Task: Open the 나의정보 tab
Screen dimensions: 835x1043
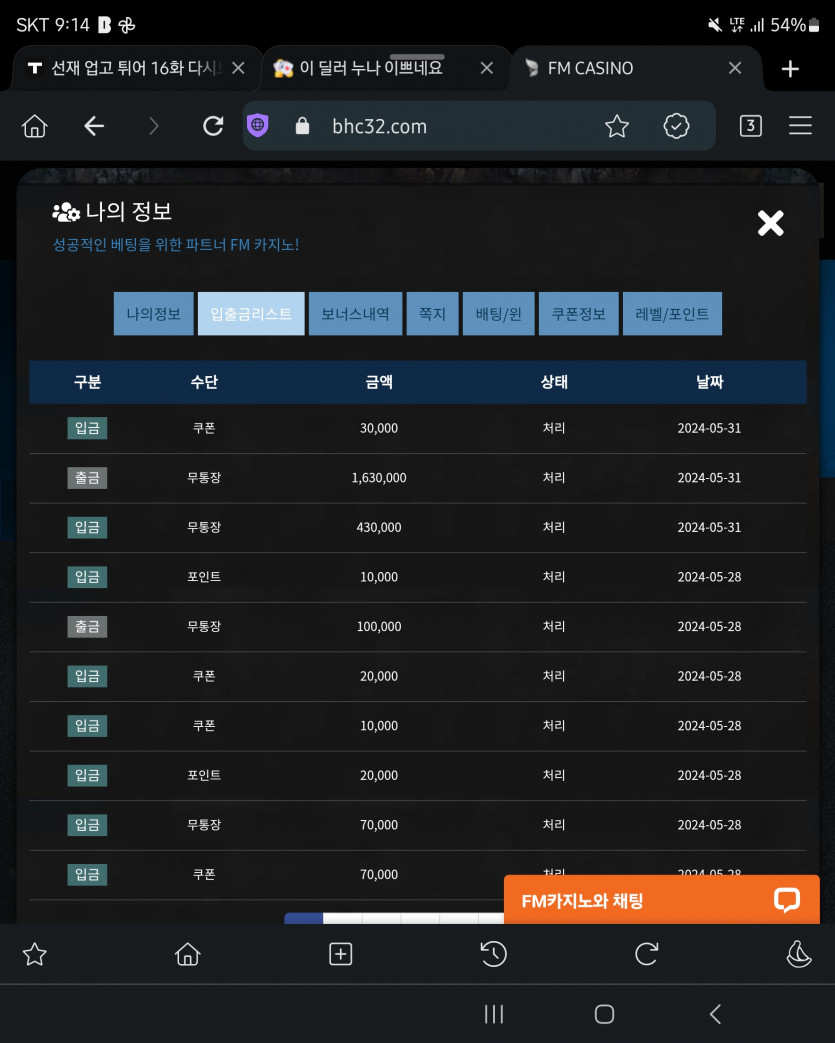Action: point(154,313)
